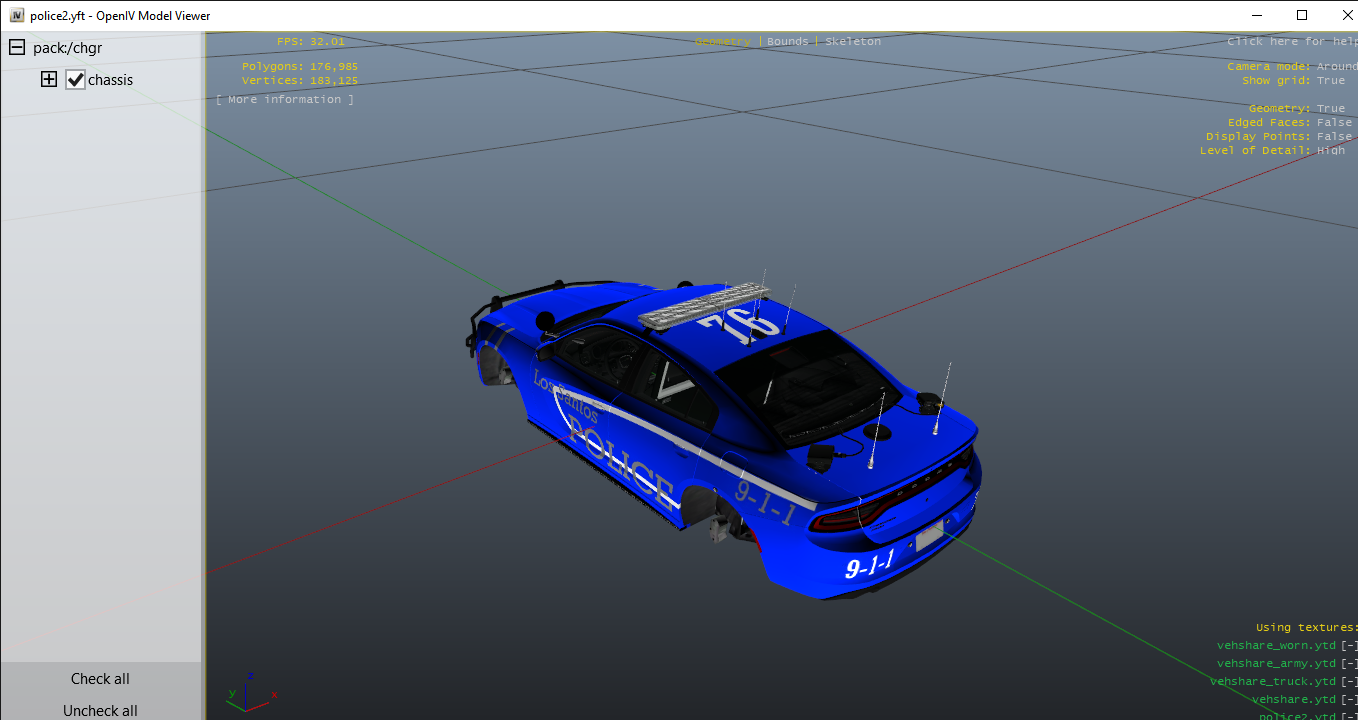Switch to the Bounds view tab
The width and height of the screenshot is (1358, 720).
point(787,42)
